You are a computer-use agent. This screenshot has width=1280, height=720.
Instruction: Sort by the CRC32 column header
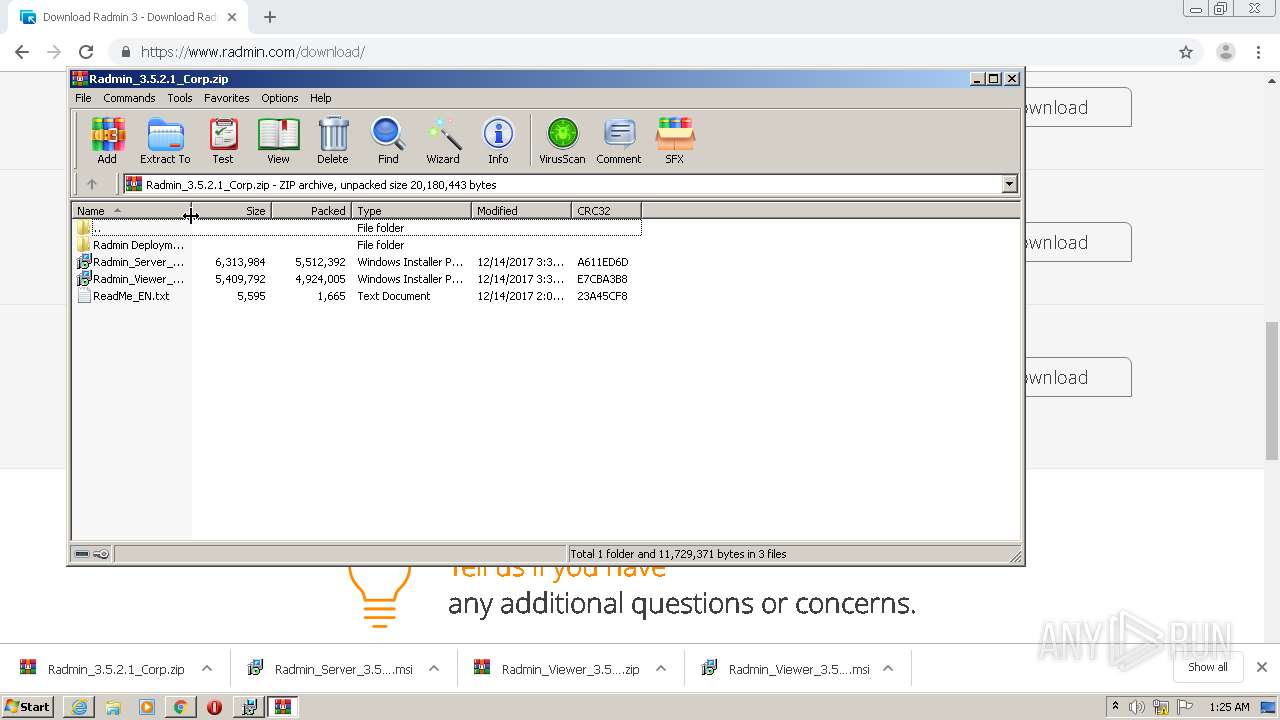[606, 211]
